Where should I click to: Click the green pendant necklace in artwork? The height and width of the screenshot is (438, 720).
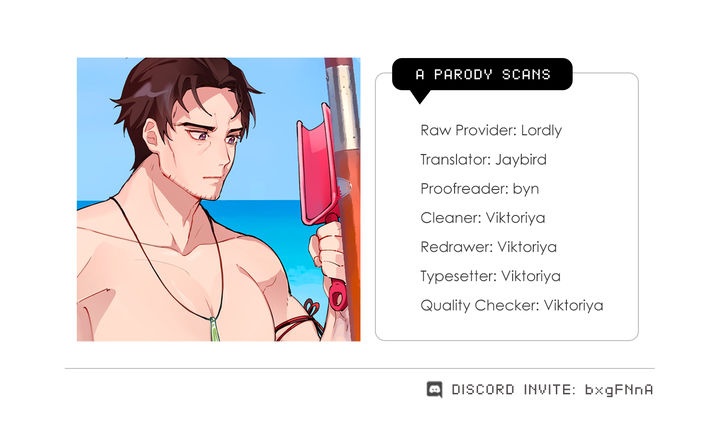[214, 329]
